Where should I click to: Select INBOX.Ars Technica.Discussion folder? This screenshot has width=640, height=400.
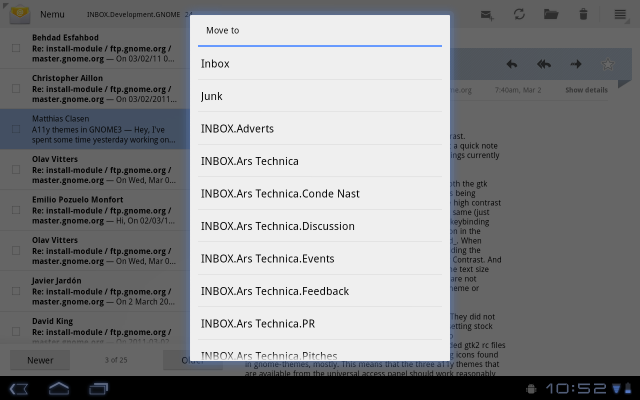click(320, 226)
